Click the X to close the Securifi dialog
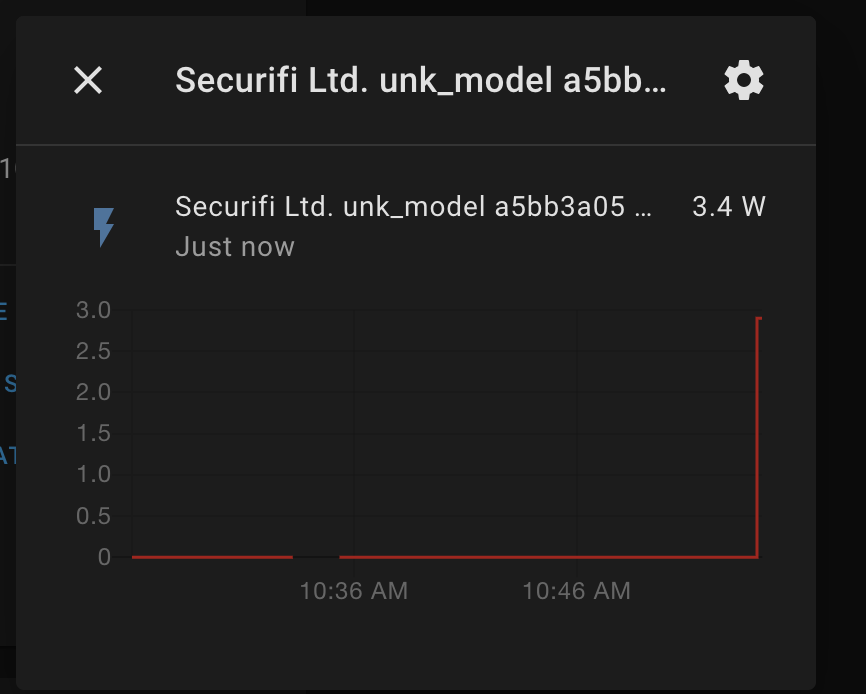This screenshot has width=866, height=694. pos(88,81)
